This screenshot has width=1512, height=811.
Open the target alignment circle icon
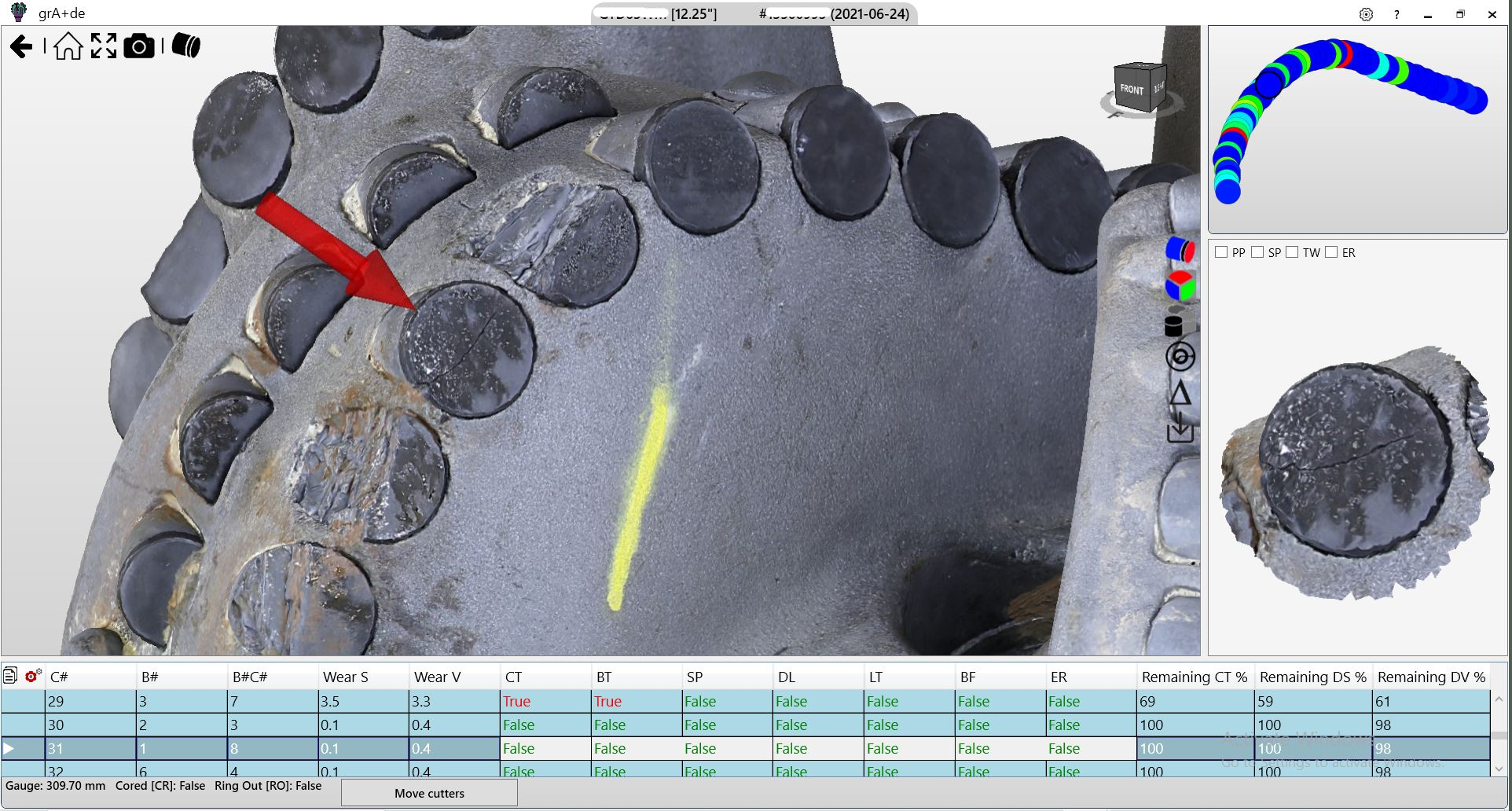[1181, 356]
